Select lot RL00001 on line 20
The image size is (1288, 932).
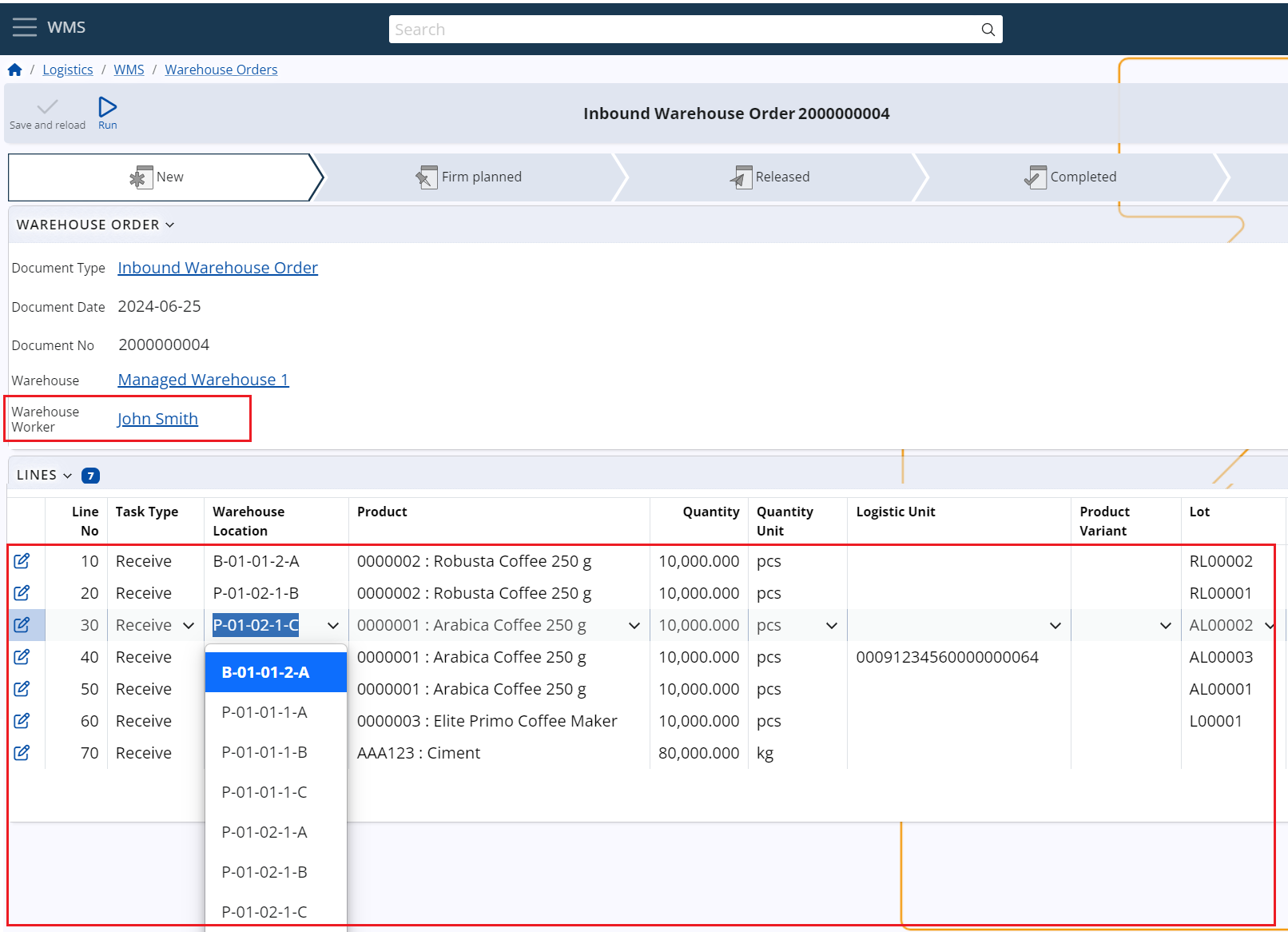tap(1220, 593)
